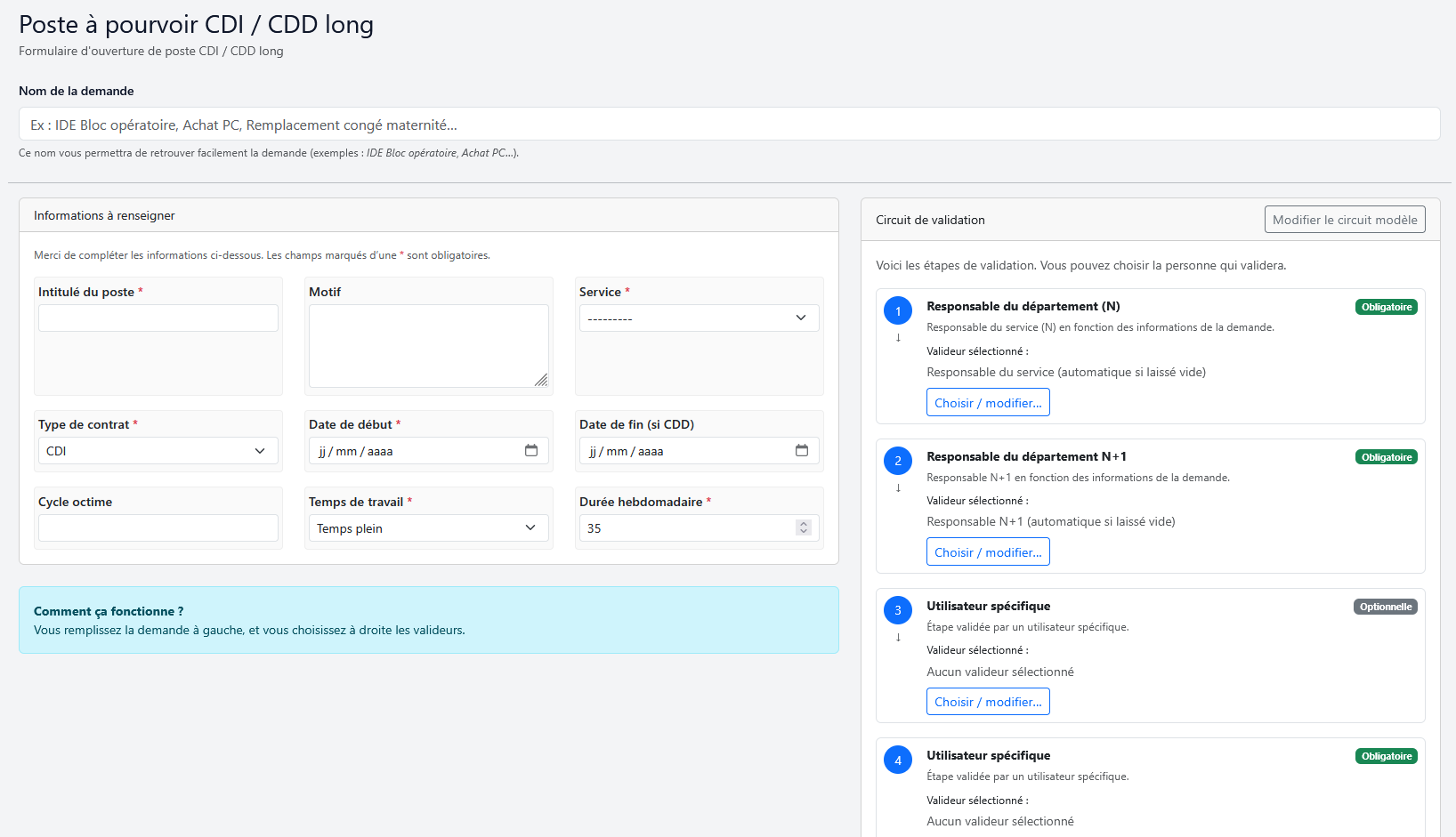Focus the Date de fin (si CDD) field

click(700, 451)
